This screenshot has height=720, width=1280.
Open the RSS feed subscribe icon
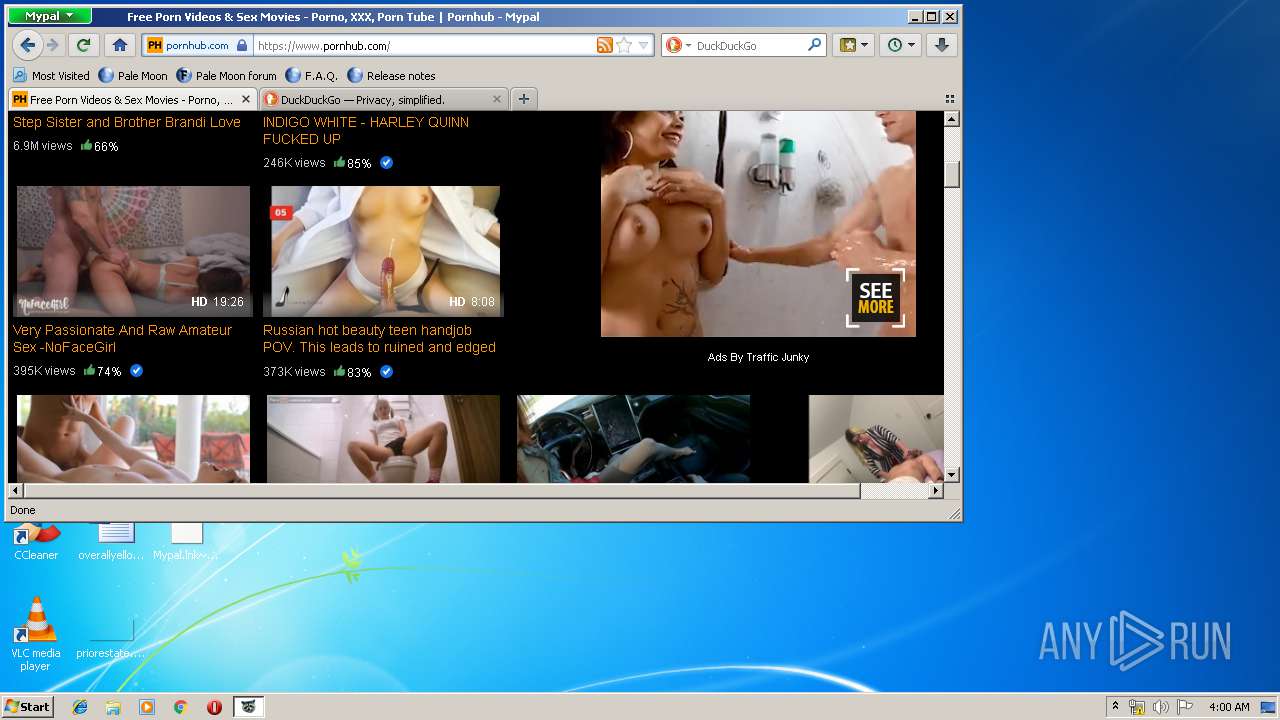tap(604, 45)
